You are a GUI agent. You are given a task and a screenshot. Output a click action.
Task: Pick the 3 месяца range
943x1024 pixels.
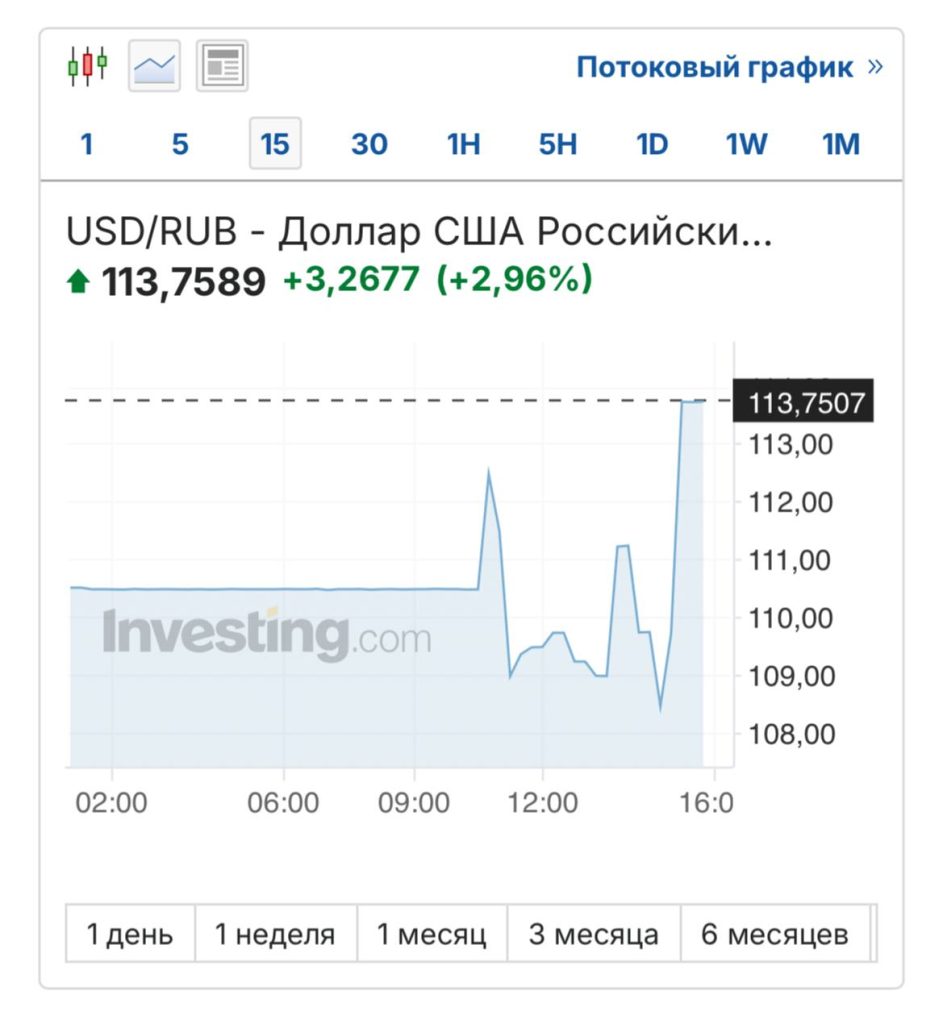pos(594,935)
